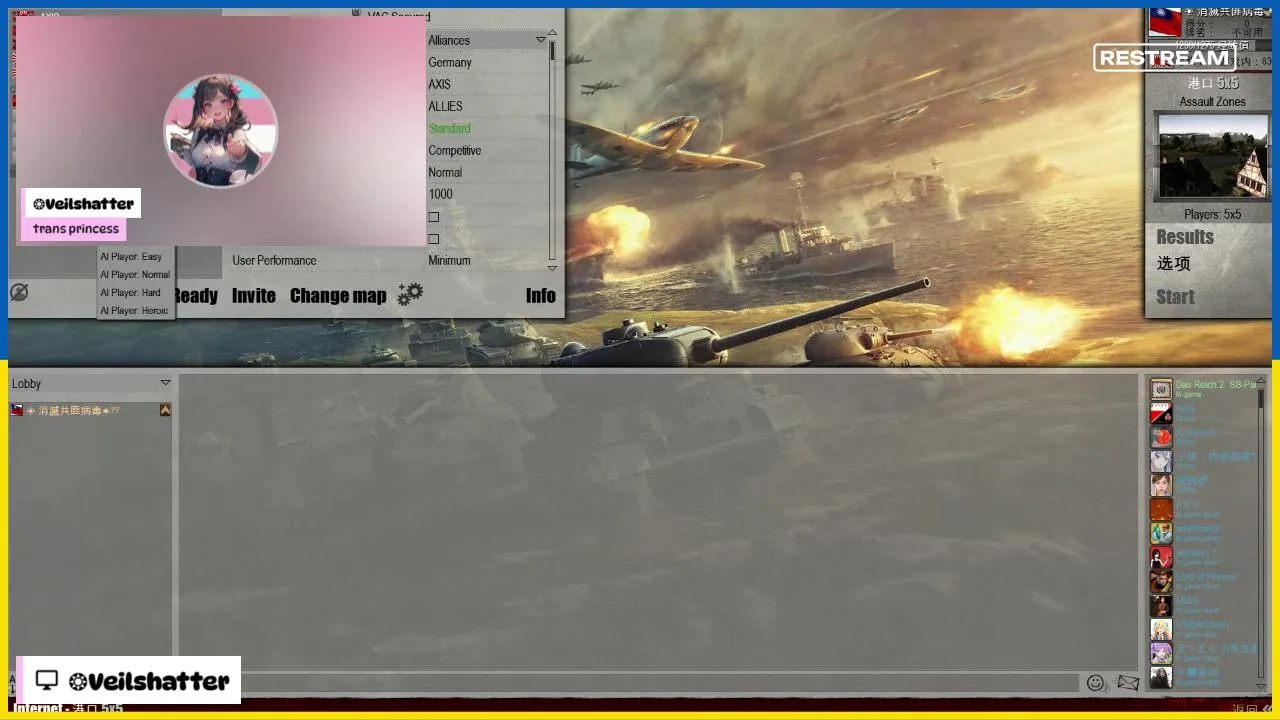
Task: Click the Change map button
Action: pos(338,296)
